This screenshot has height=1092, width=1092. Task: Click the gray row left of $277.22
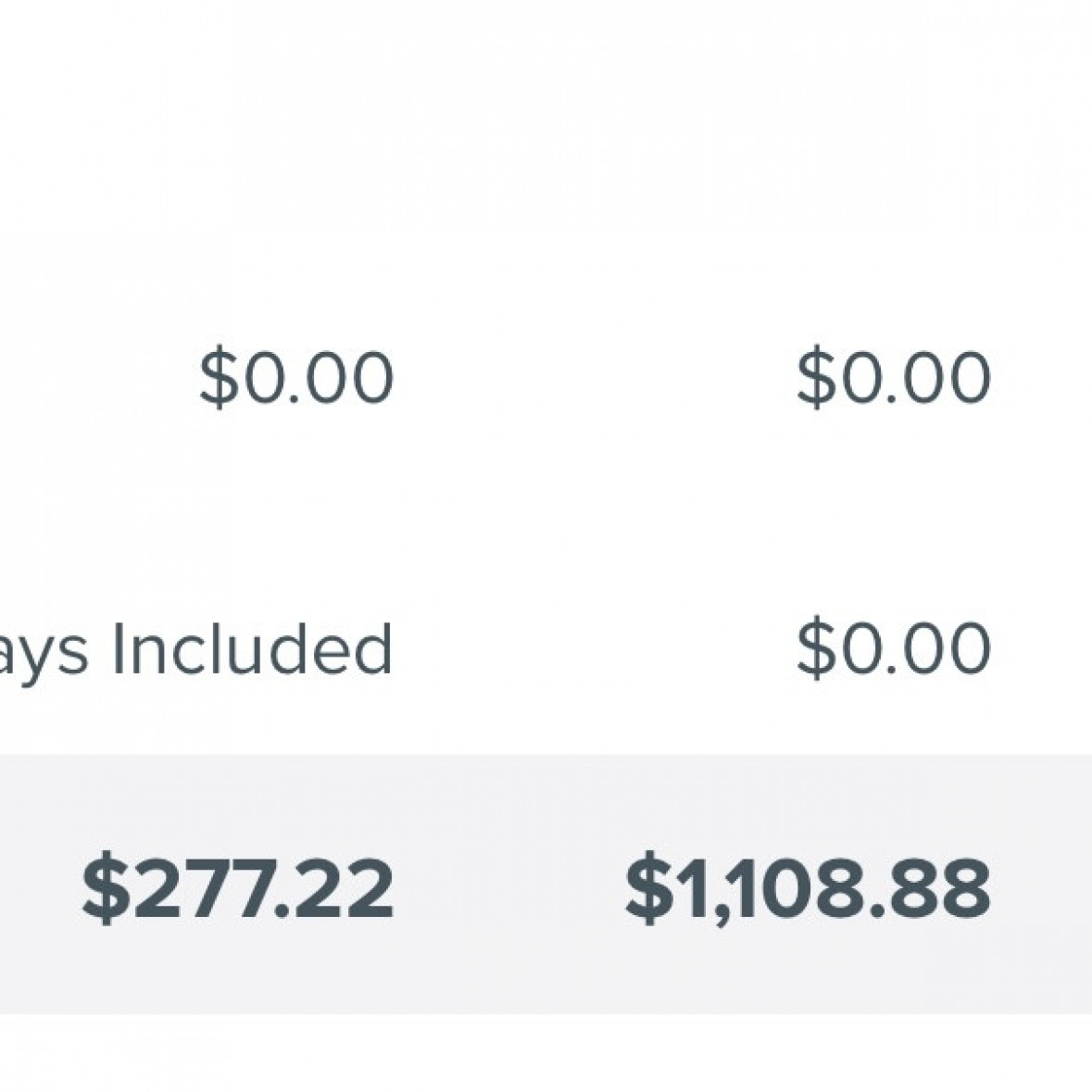37,889
